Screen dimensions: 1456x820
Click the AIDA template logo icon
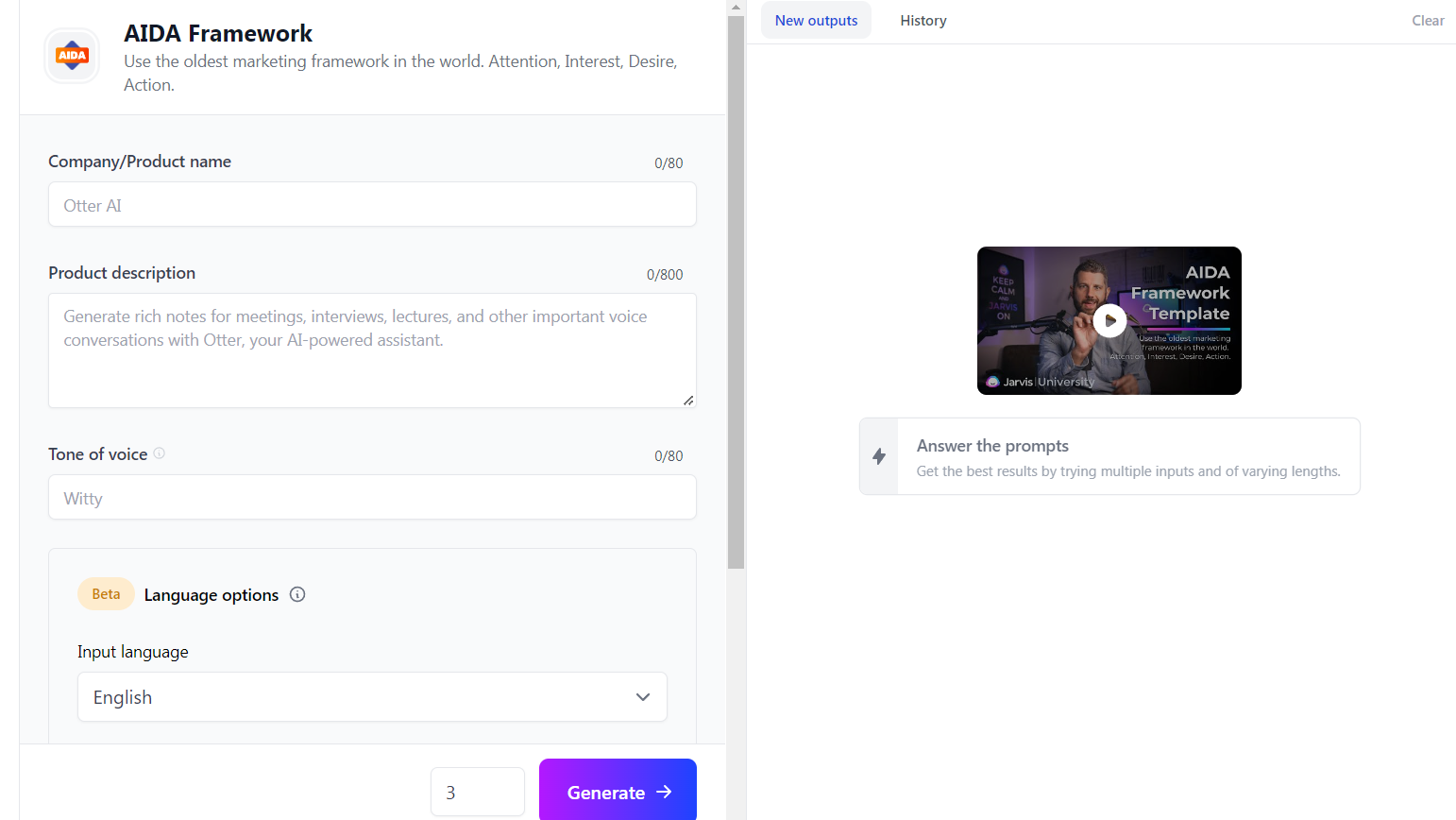click(x=72, y=56)
